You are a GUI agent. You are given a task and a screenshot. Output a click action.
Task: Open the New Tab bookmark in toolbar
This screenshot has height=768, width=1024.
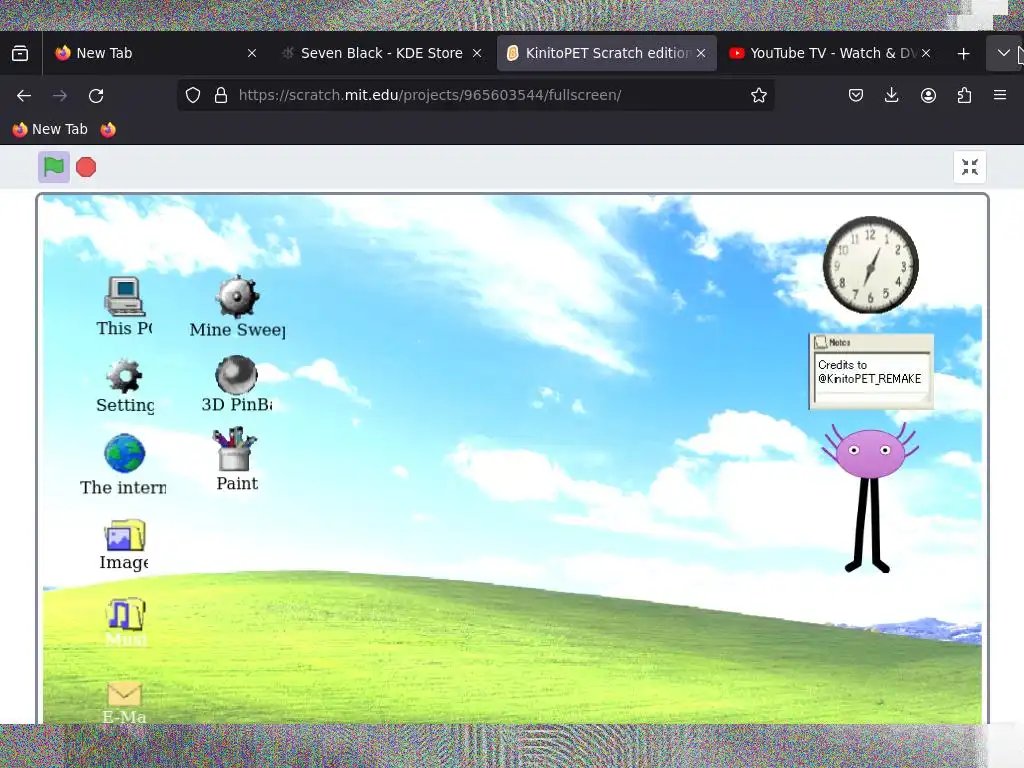[50, 129]
